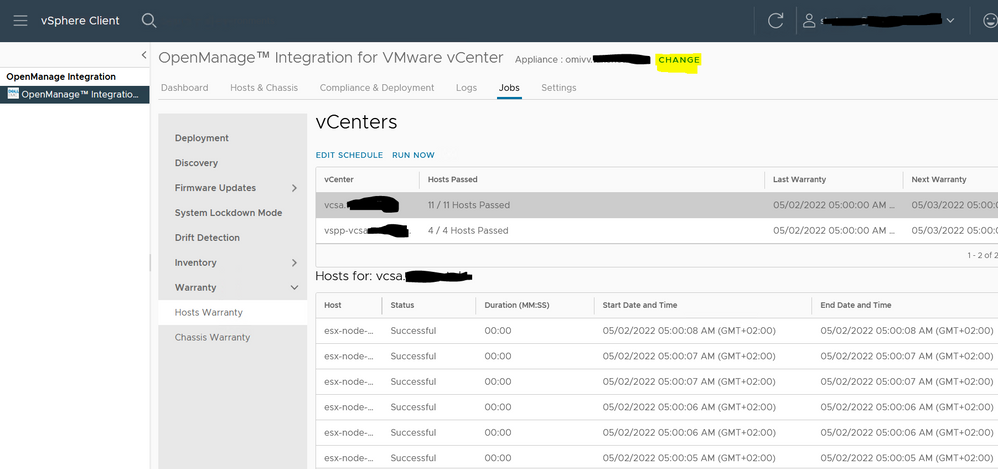
Task: Select the vspp-vcsa vCenter row
Action: tap(657, 230)
